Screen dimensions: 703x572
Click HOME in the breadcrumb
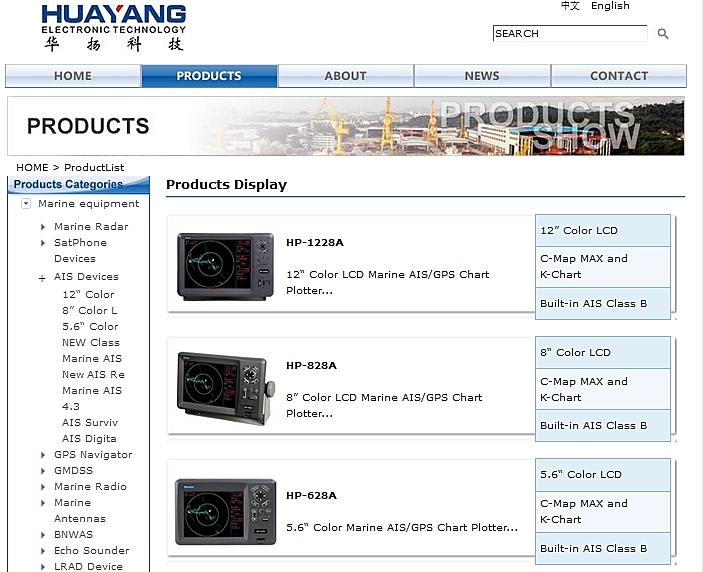(32, 168)
